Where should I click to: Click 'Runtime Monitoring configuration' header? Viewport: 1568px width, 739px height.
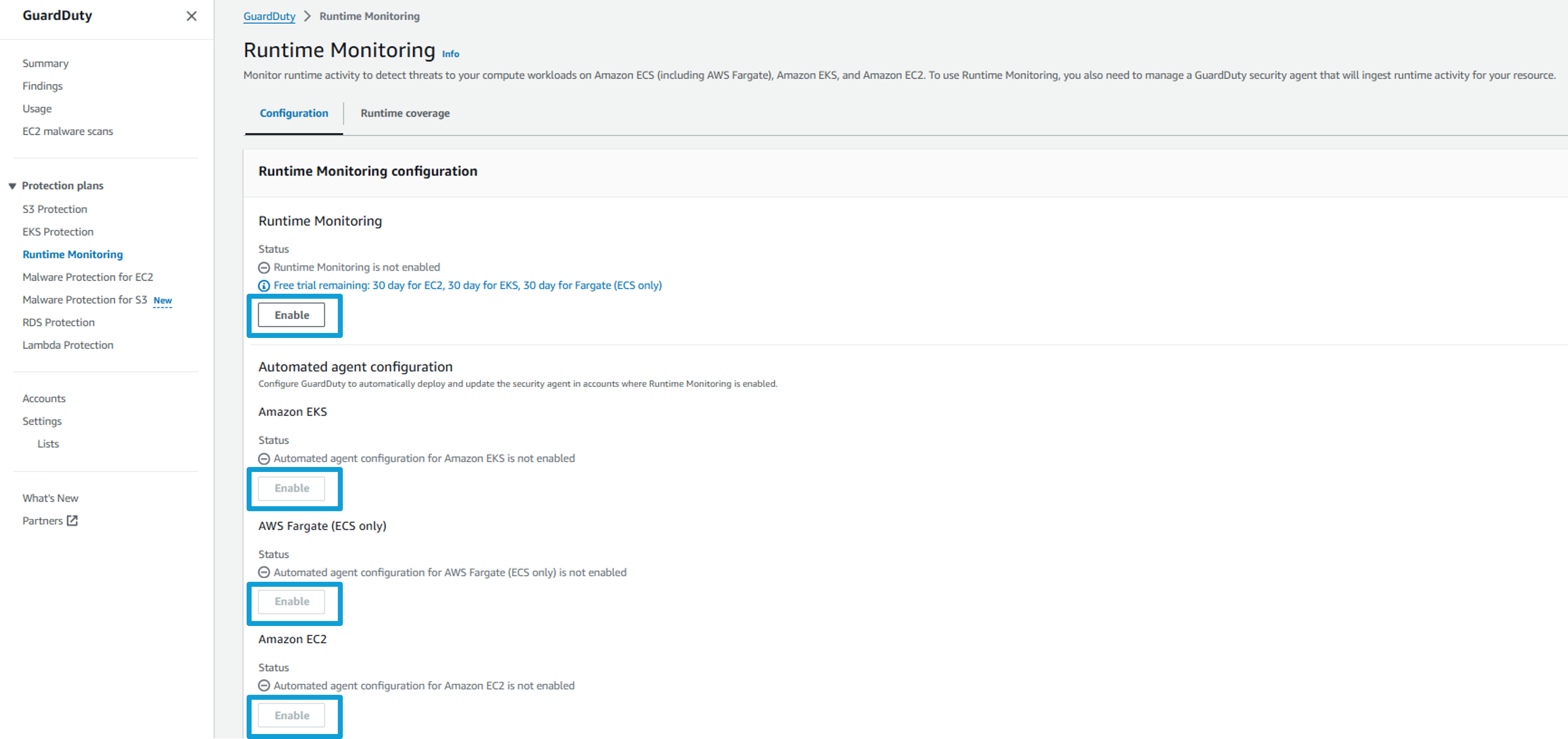(x=368, y=171)
